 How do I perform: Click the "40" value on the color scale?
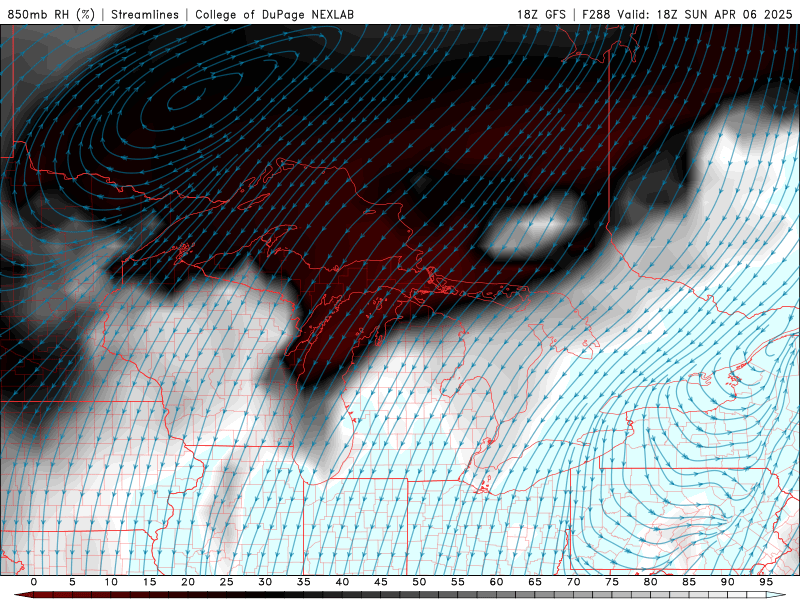click(342, 582)
